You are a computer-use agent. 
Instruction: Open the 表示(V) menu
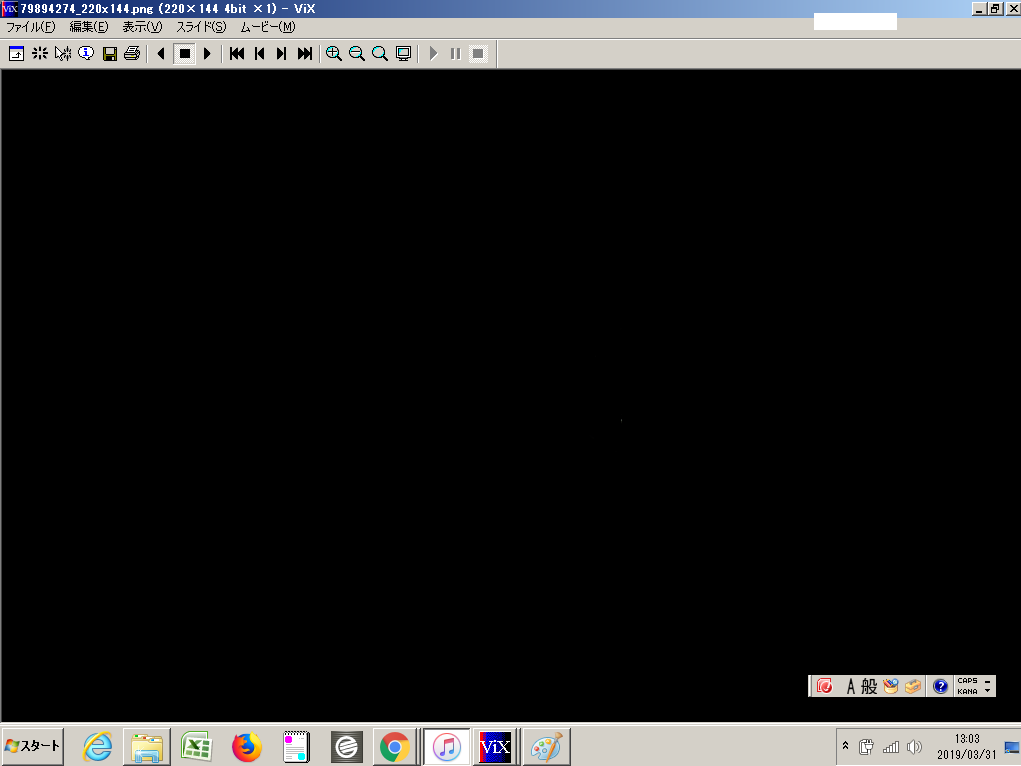[142, 27]
